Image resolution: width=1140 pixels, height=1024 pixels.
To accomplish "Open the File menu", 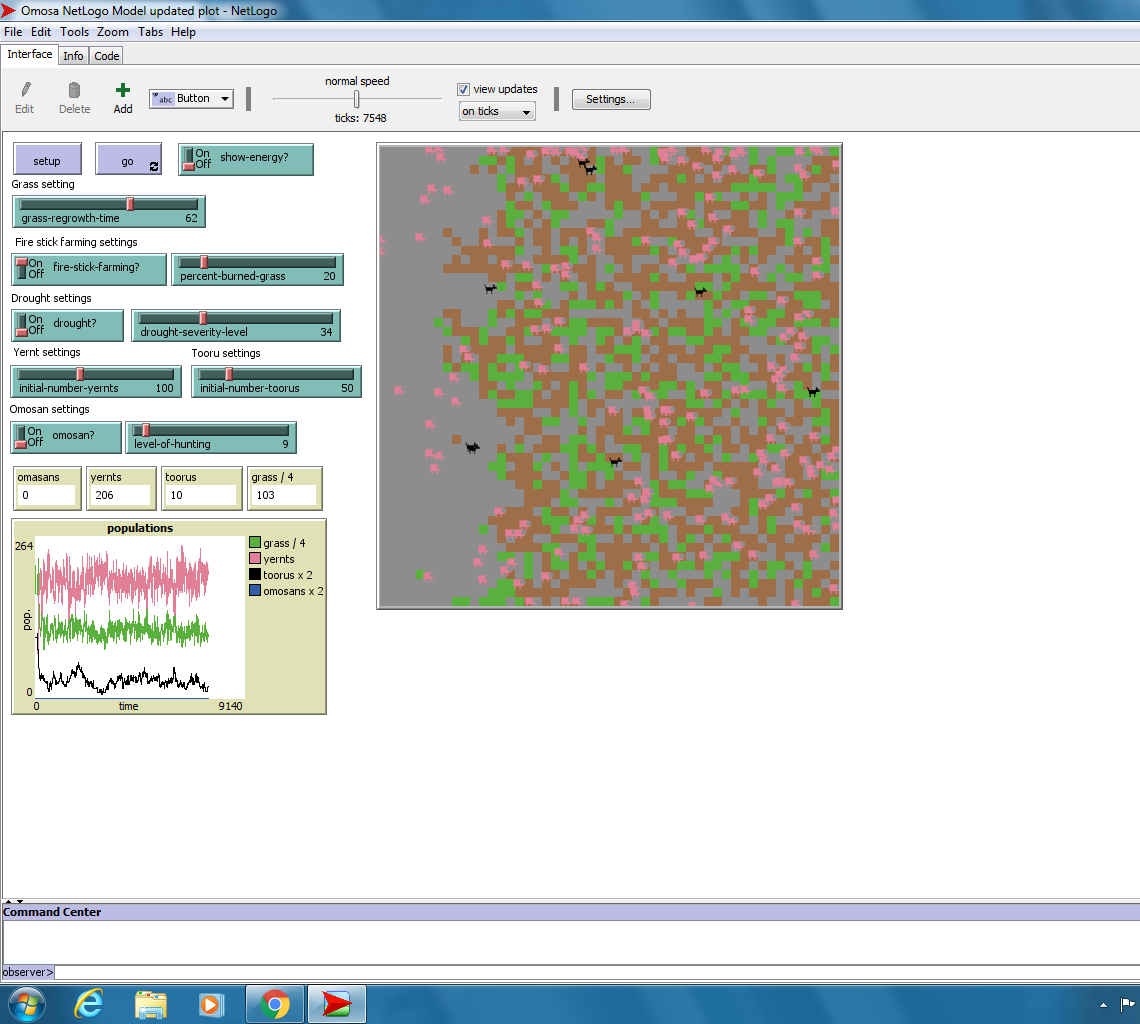I will coord(13,32).
